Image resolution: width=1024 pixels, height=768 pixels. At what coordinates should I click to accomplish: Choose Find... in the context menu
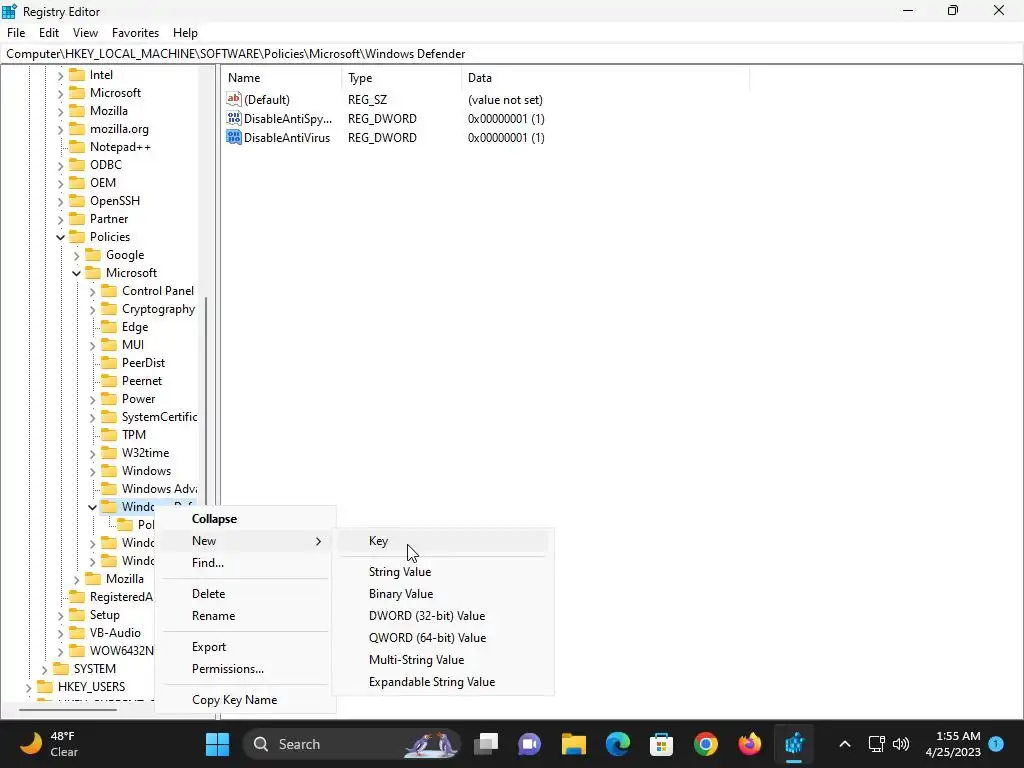208,563
